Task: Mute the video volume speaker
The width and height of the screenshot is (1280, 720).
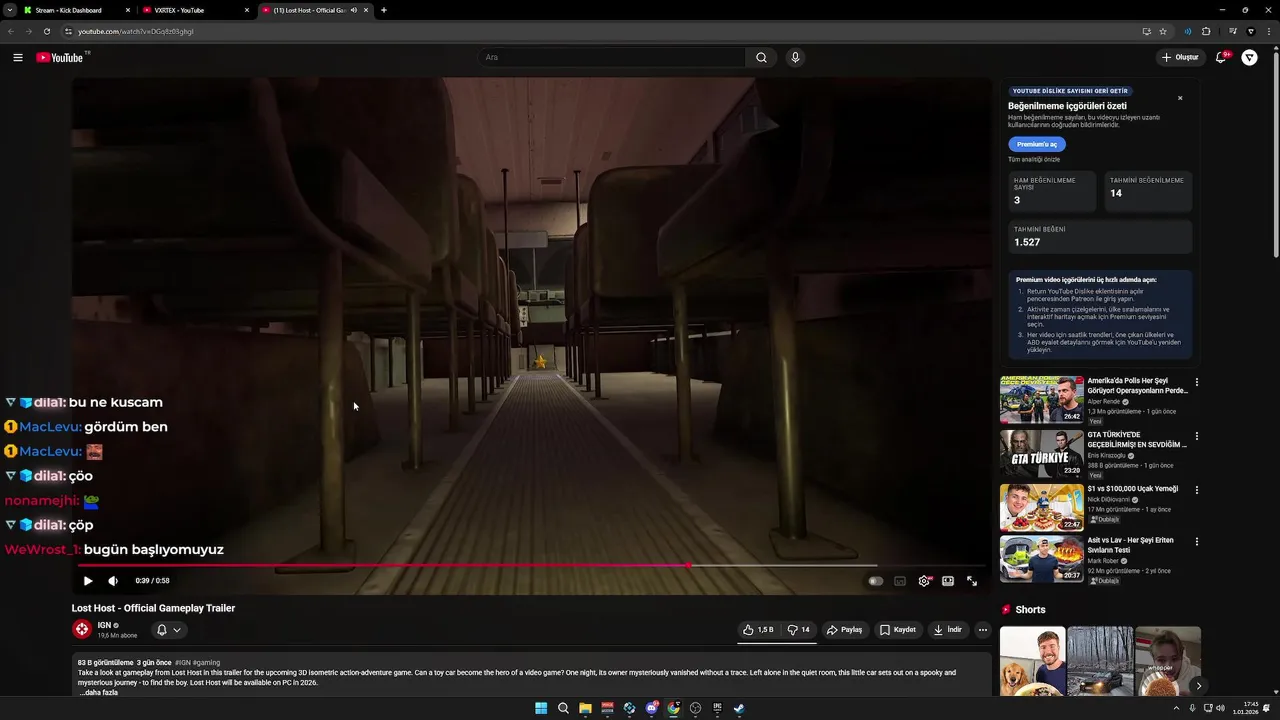Action: click(x=113, y=581)
